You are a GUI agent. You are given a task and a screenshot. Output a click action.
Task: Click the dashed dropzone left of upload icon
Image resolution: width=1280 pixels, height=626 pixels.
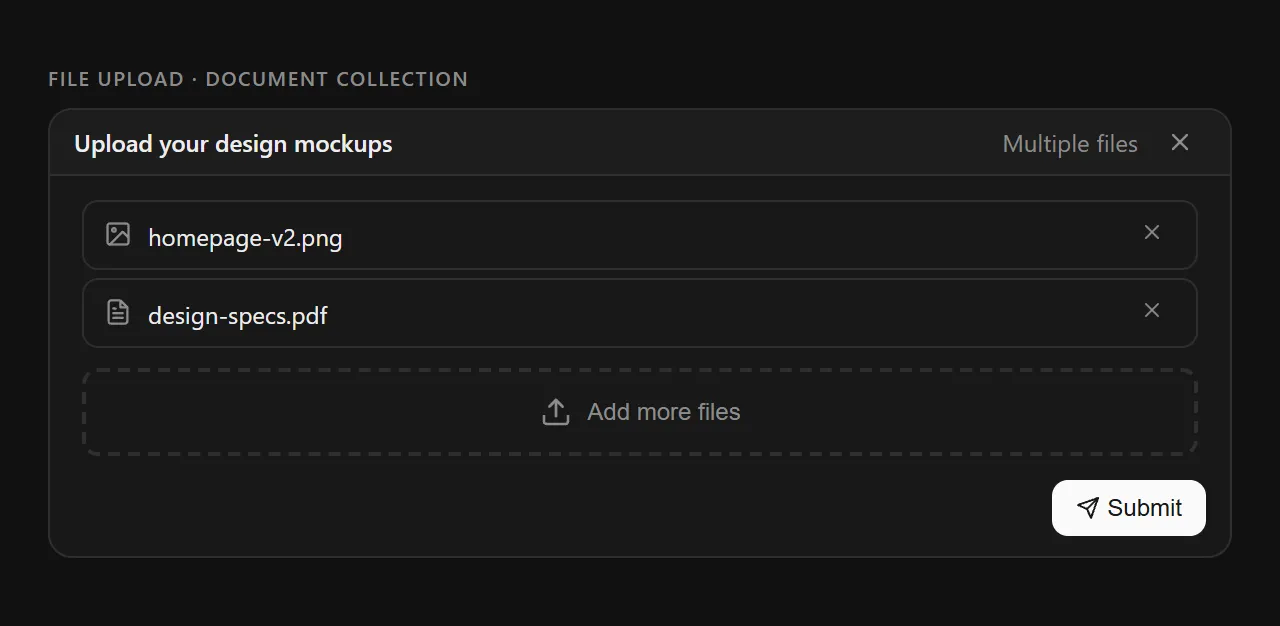[300, 412]
